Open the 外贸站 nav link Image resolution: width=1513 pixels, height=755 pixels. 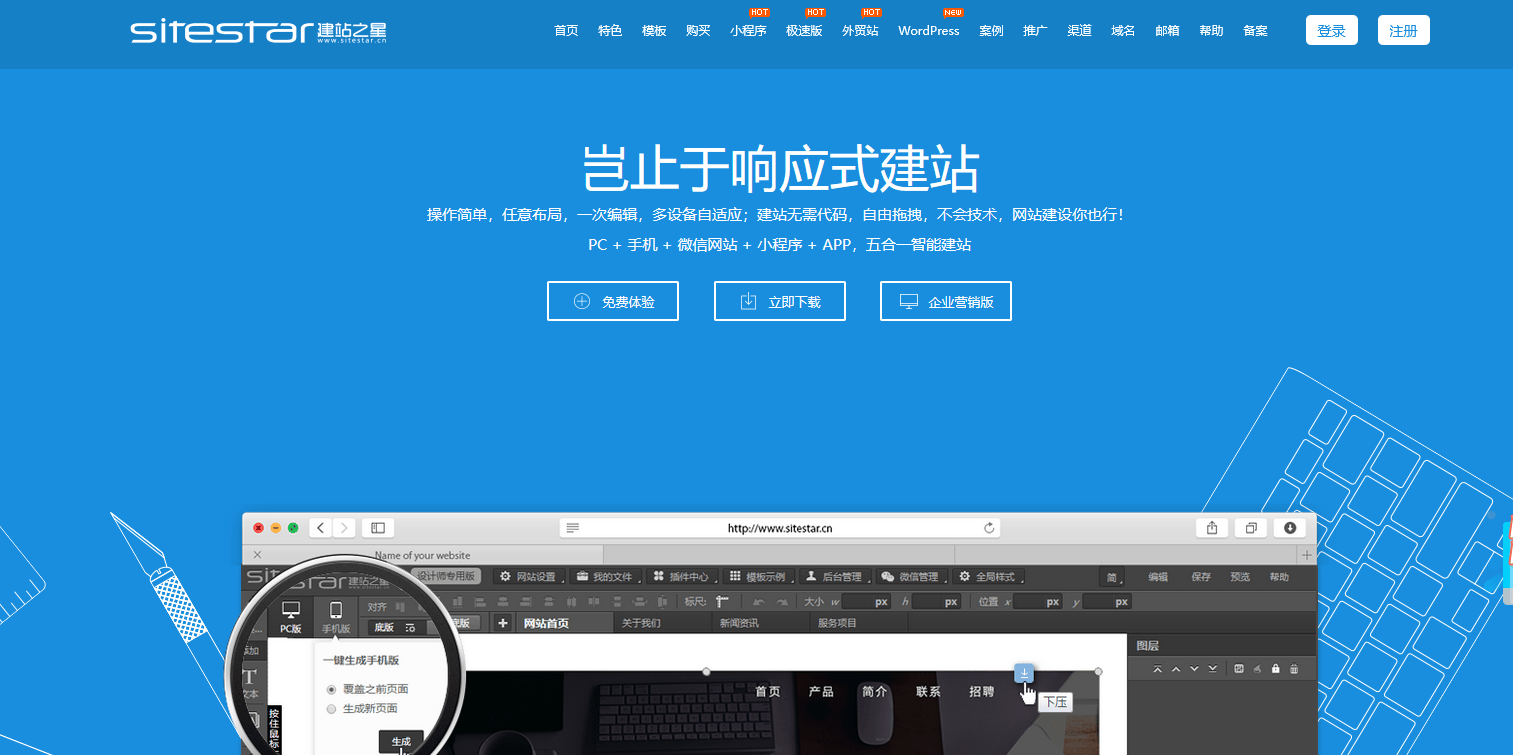[x=860, y=31]
